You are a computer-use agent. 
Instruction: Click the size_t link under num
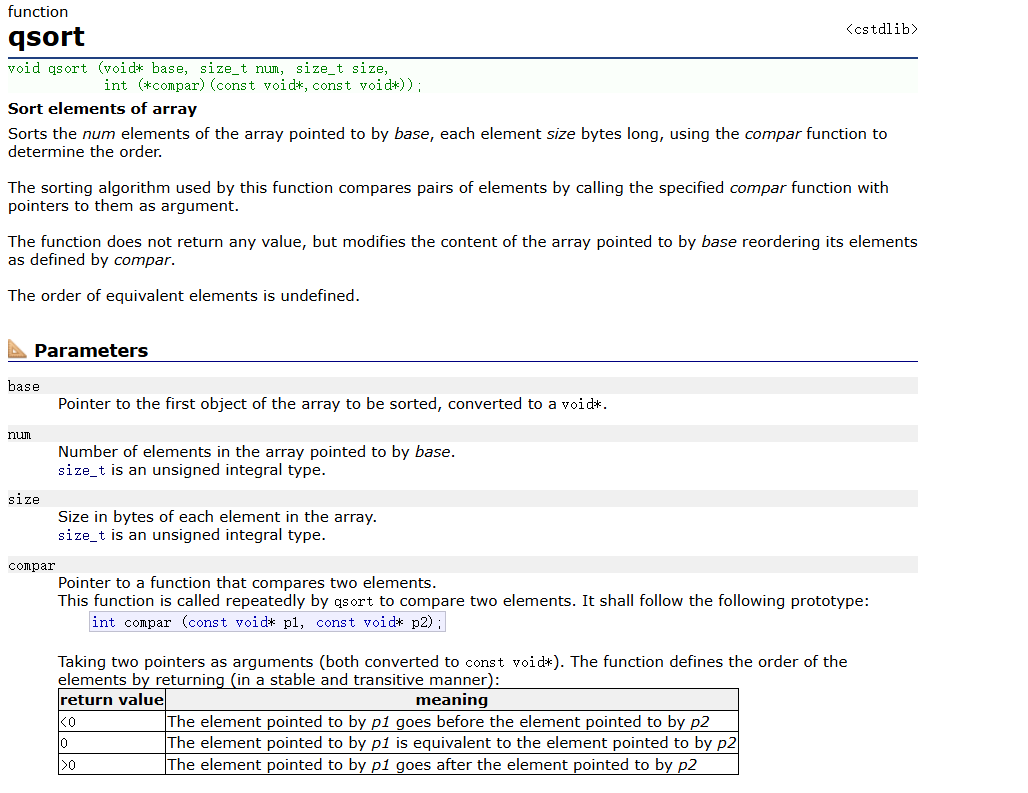(81, 471)
